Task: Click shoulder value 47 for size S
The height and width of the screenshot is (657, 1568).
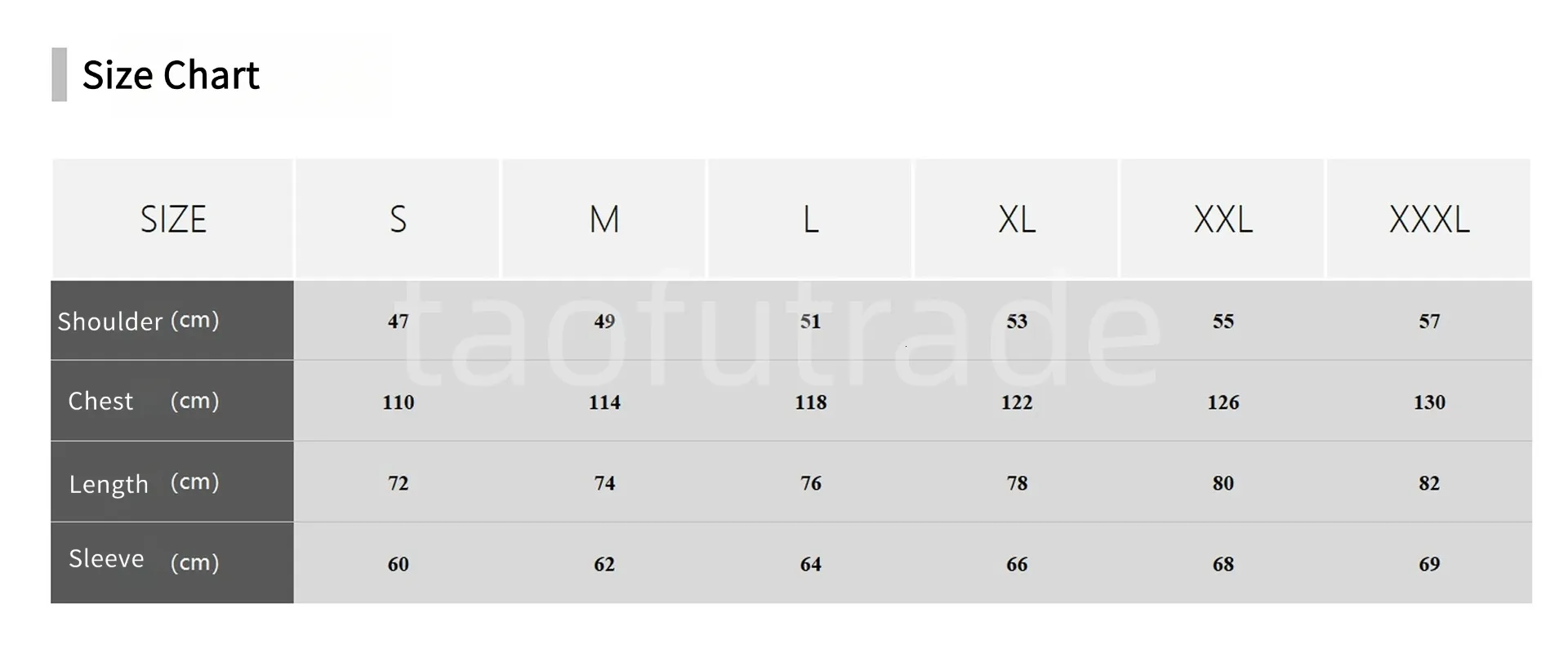Action: pos(398,322)
